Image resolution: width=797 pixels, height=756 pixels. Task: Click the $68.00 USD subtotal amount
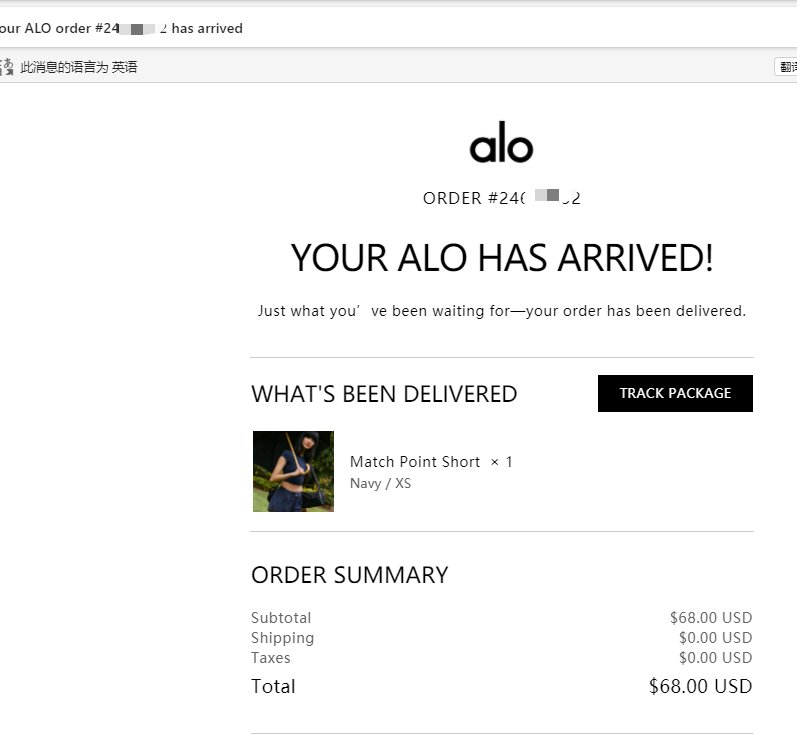pos(710,618)
